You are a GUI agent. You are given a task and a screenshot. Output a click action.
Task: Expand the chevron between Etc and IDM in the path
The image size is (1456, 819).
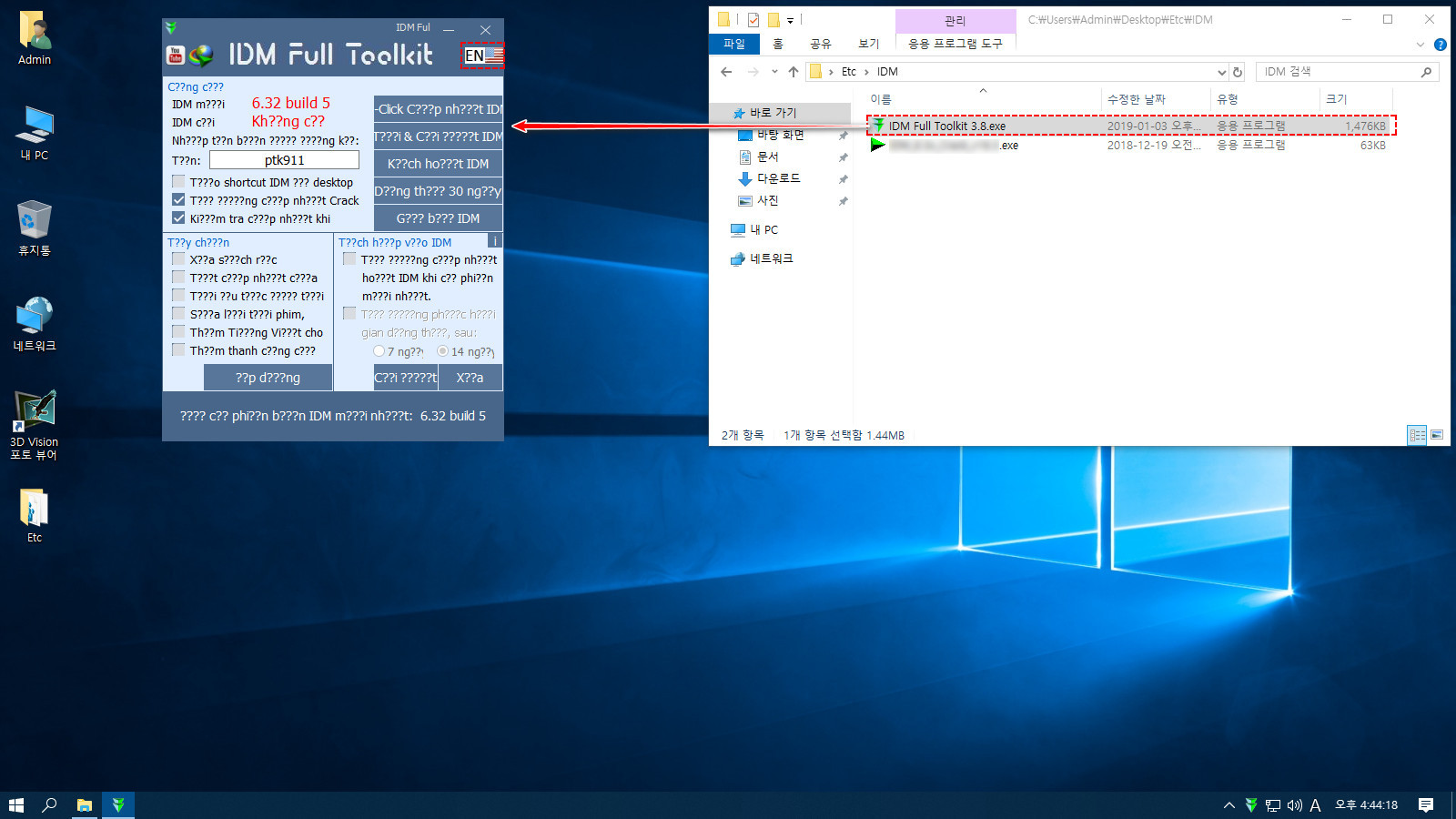point(866,72)
